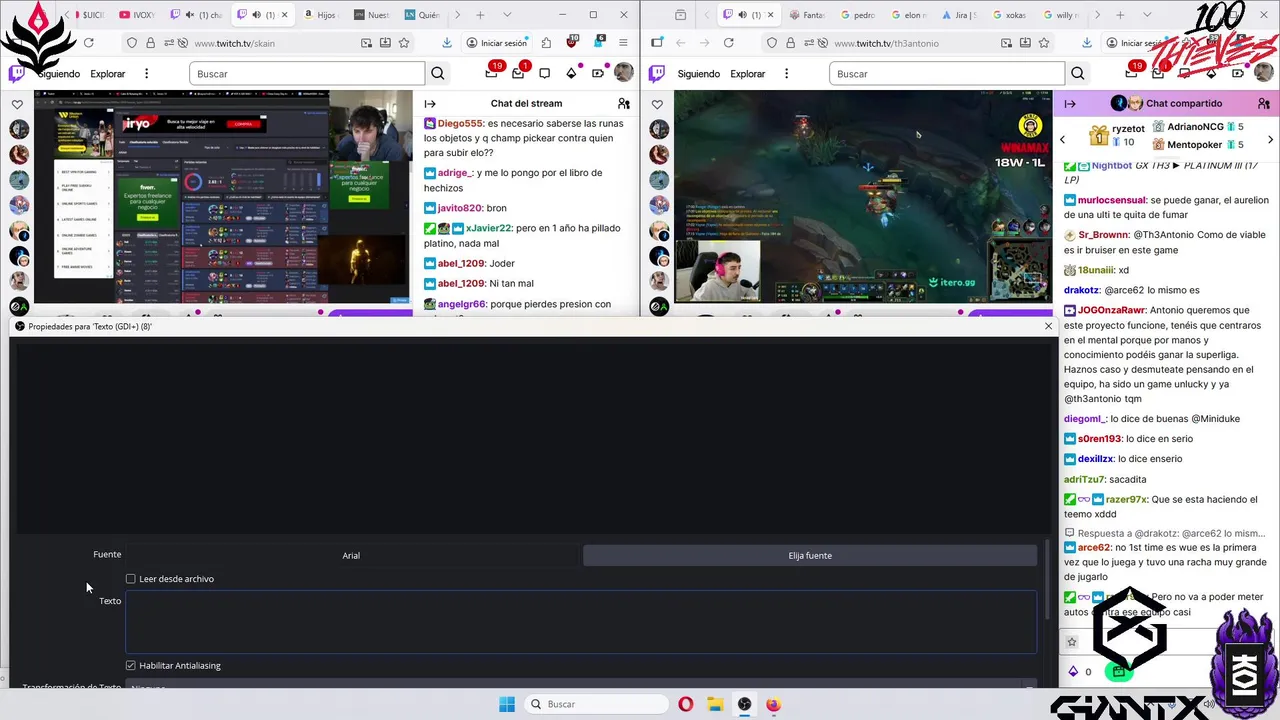Switch to the 'IVOXY' YouTube tab

(x=137, y=15)
